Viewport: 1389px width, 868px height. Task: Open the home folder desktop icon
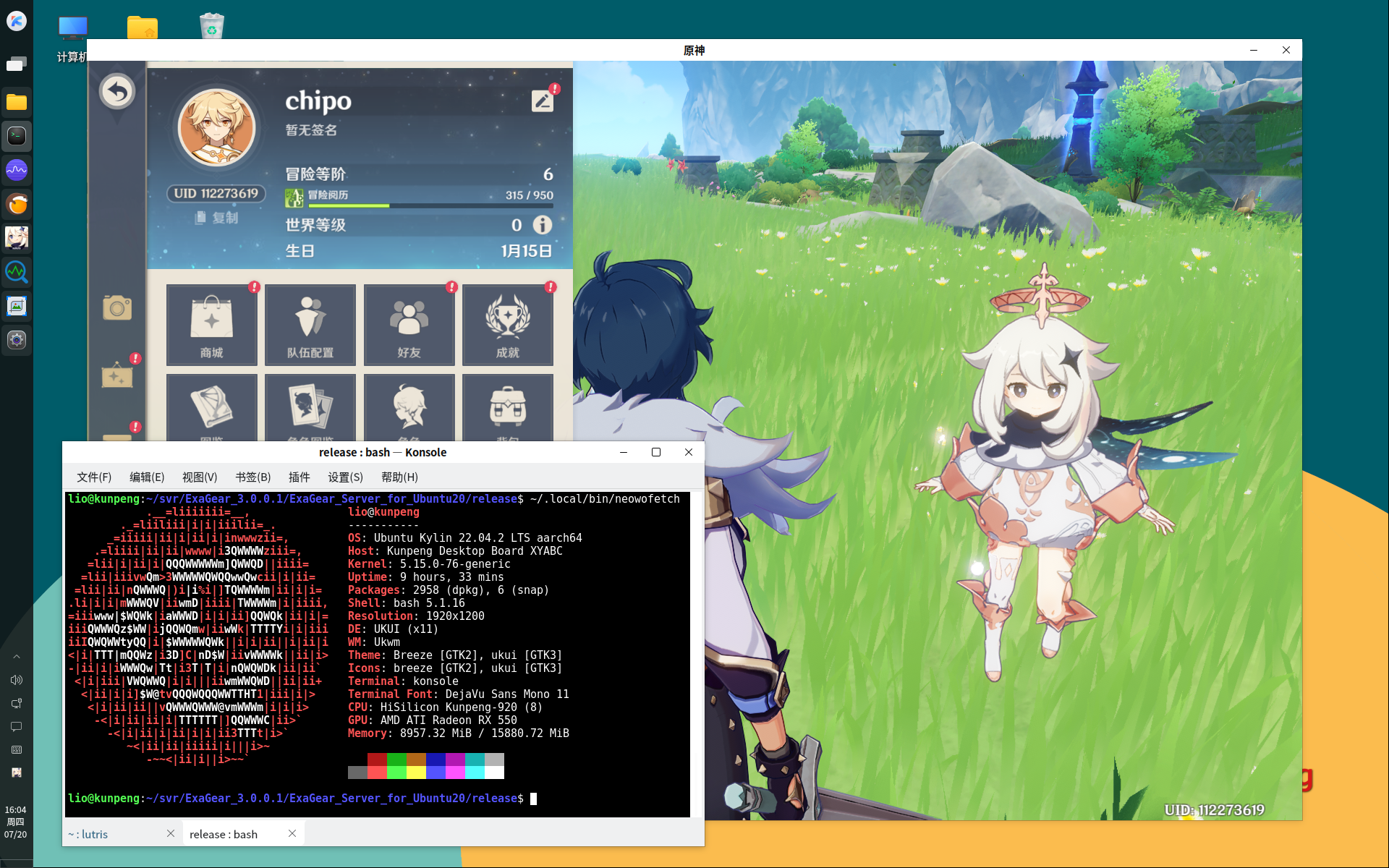pyautogui.click(x=142, y=27)
